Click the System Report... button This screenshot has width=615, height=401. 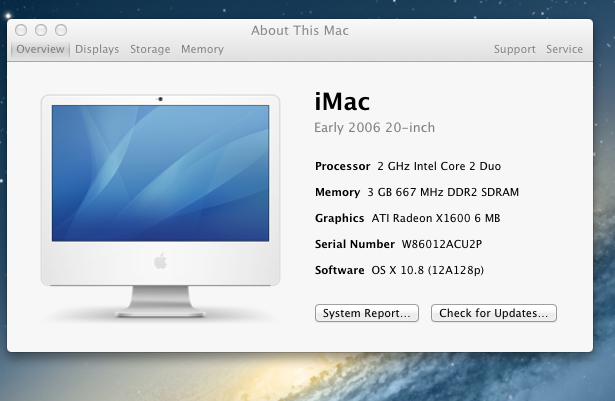(367, 313)
